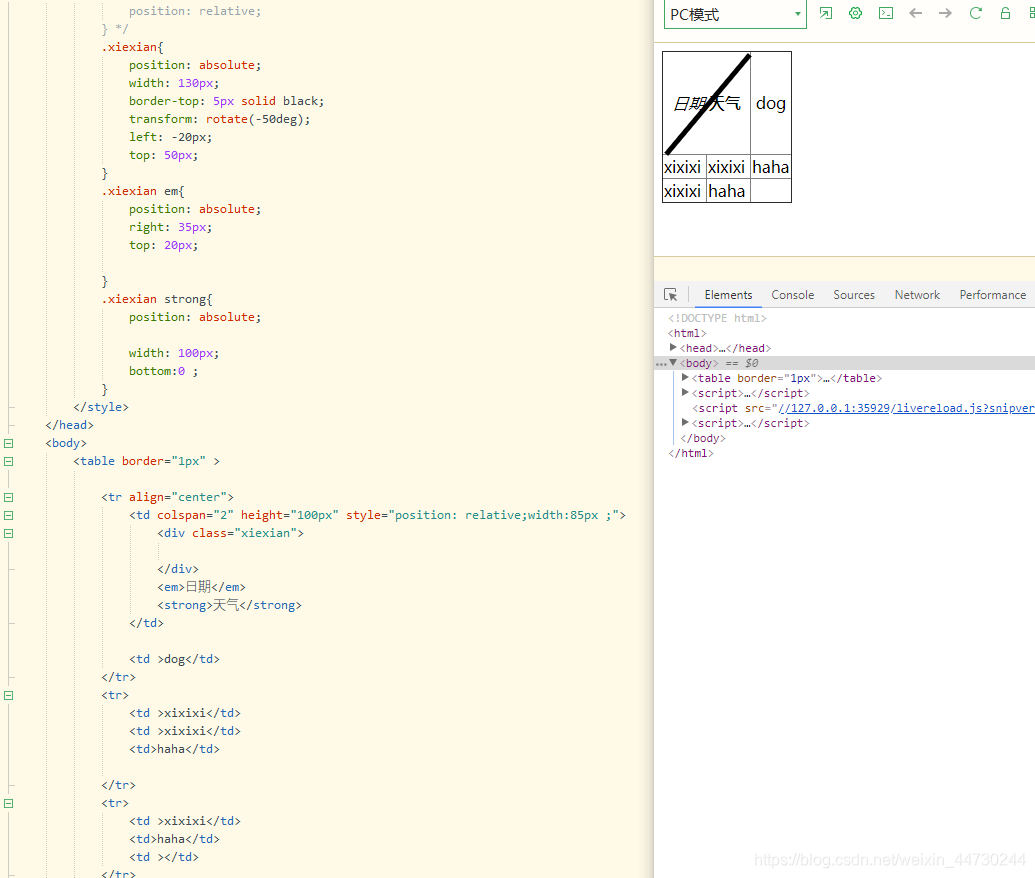Click the closing </head> tag line
1035x878 pixels.
(x=69, y=425)
